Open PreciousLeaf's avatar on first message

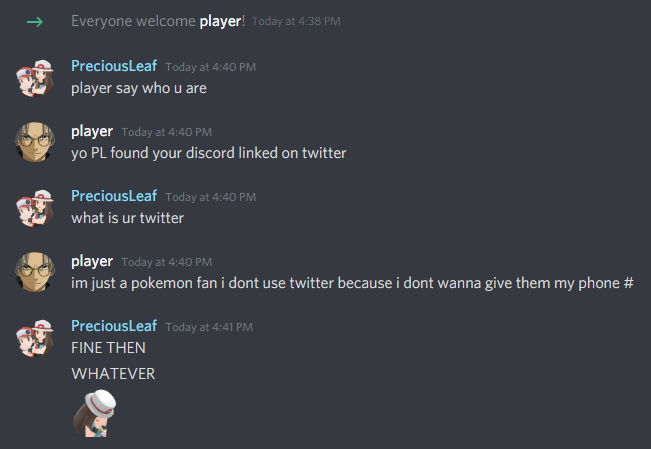coord(35,78)
